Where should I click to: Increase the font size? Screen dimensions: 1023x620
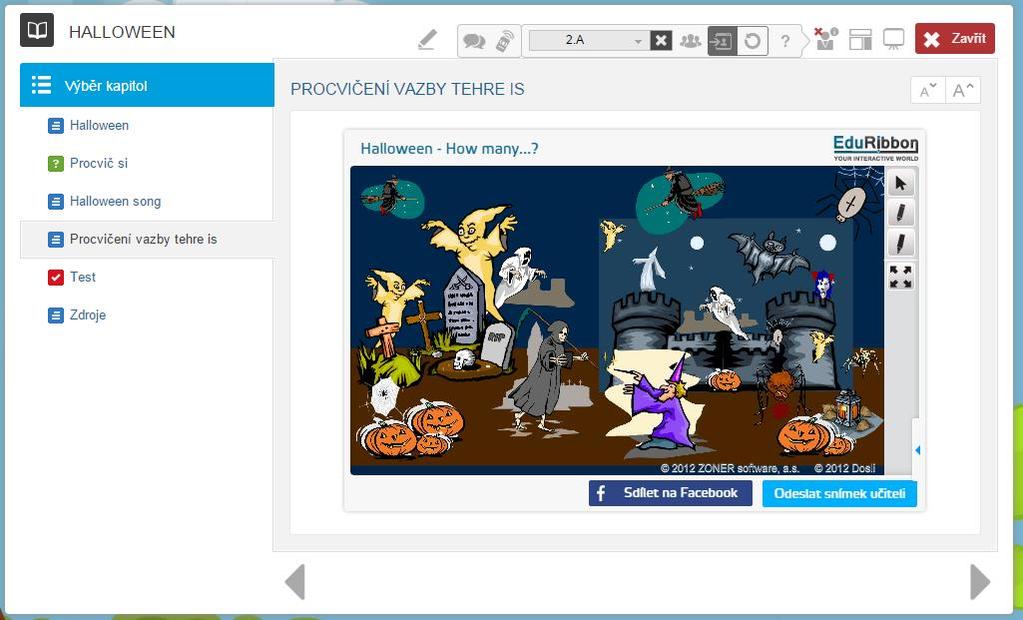pyautogui.click(x=963, y=90)
